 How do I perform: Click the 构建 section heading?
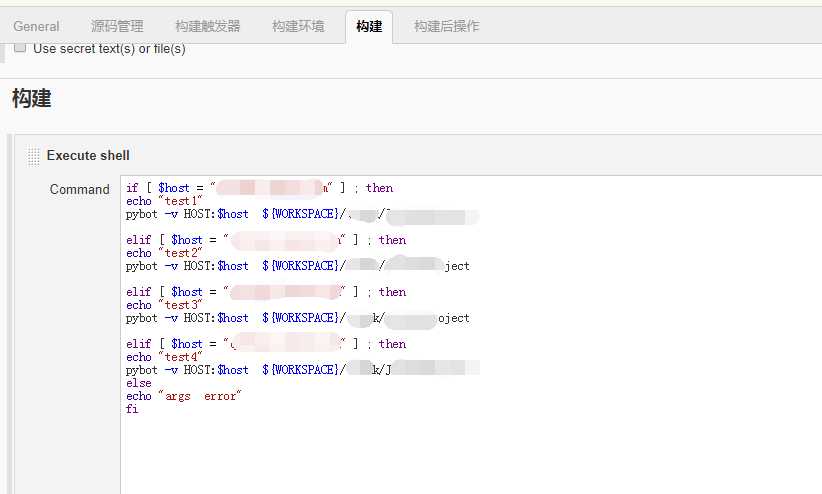click(32, 99)
